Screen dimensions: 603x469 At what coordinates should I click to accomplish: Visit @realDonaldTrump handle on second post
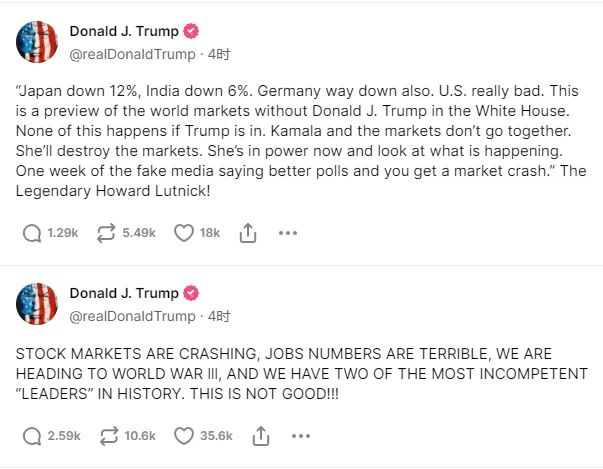(x=132, y=316)
